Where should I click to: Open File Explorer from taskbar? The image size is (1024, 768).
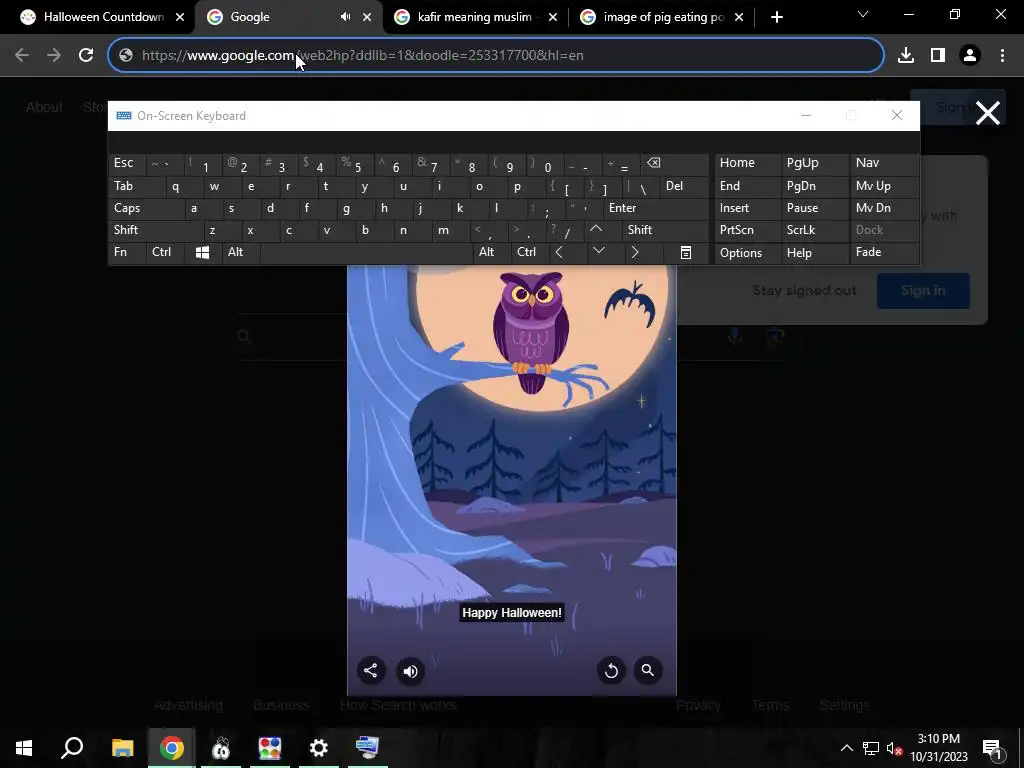point(122,748)
